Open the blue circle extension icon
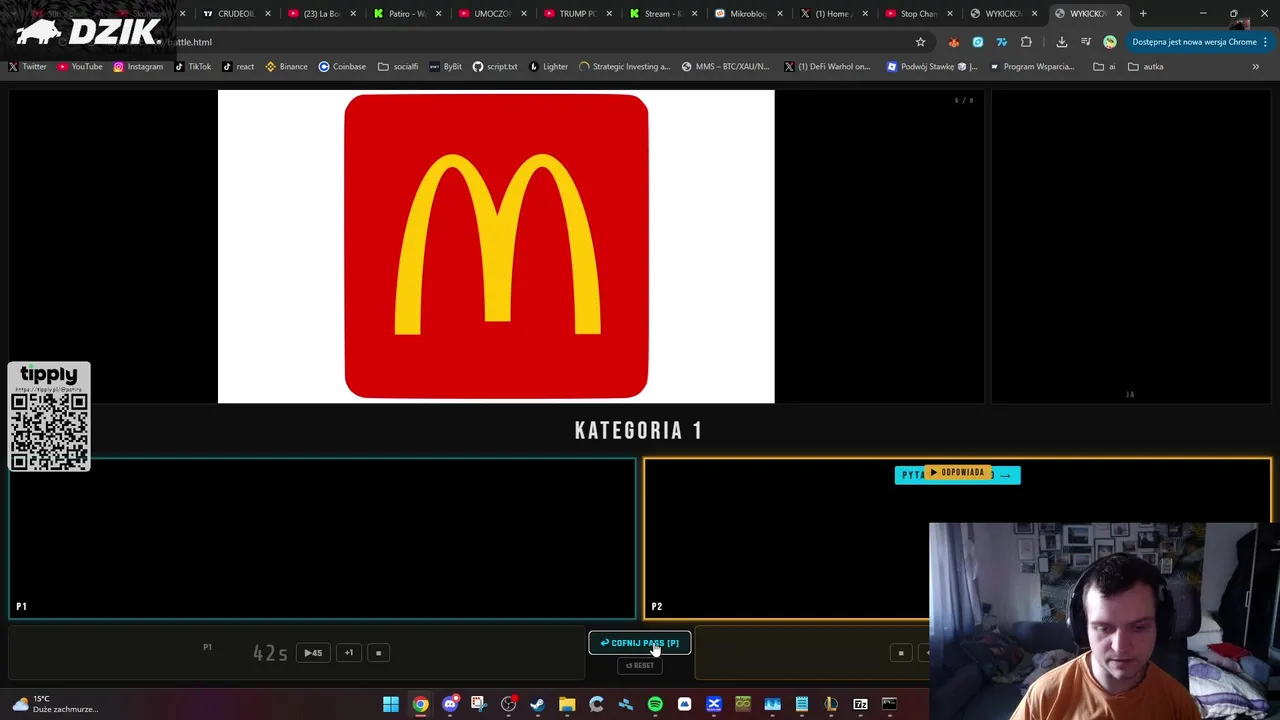Screen dimensions: 1280x720 (x=977, y=42)
